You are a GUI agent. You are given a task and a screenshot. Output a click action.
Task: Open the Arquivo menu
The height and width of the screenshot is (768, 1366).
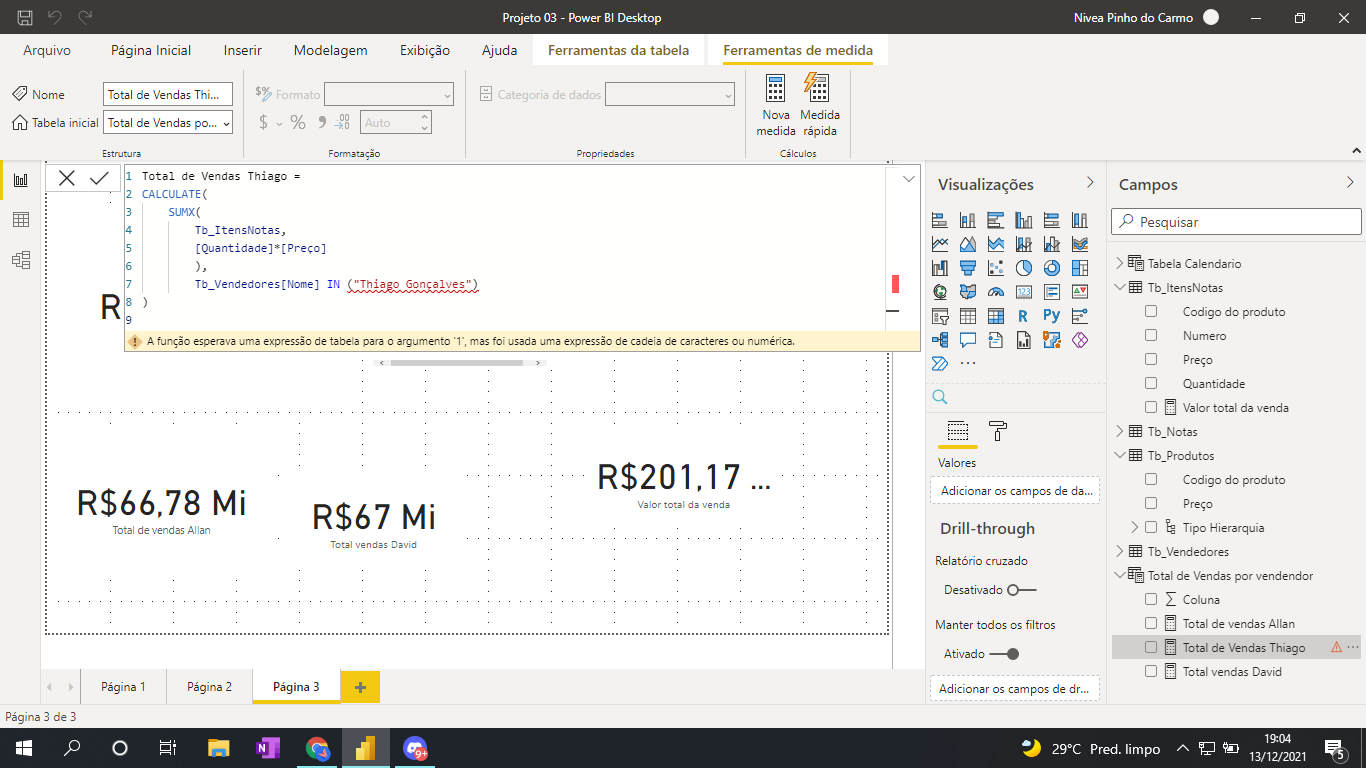(x=47, y=50)
